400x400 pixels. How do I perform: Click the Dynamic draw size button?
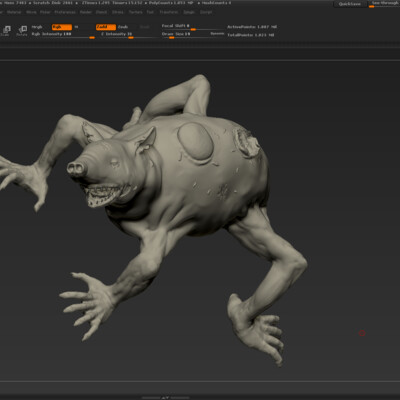tap(217, 34)
